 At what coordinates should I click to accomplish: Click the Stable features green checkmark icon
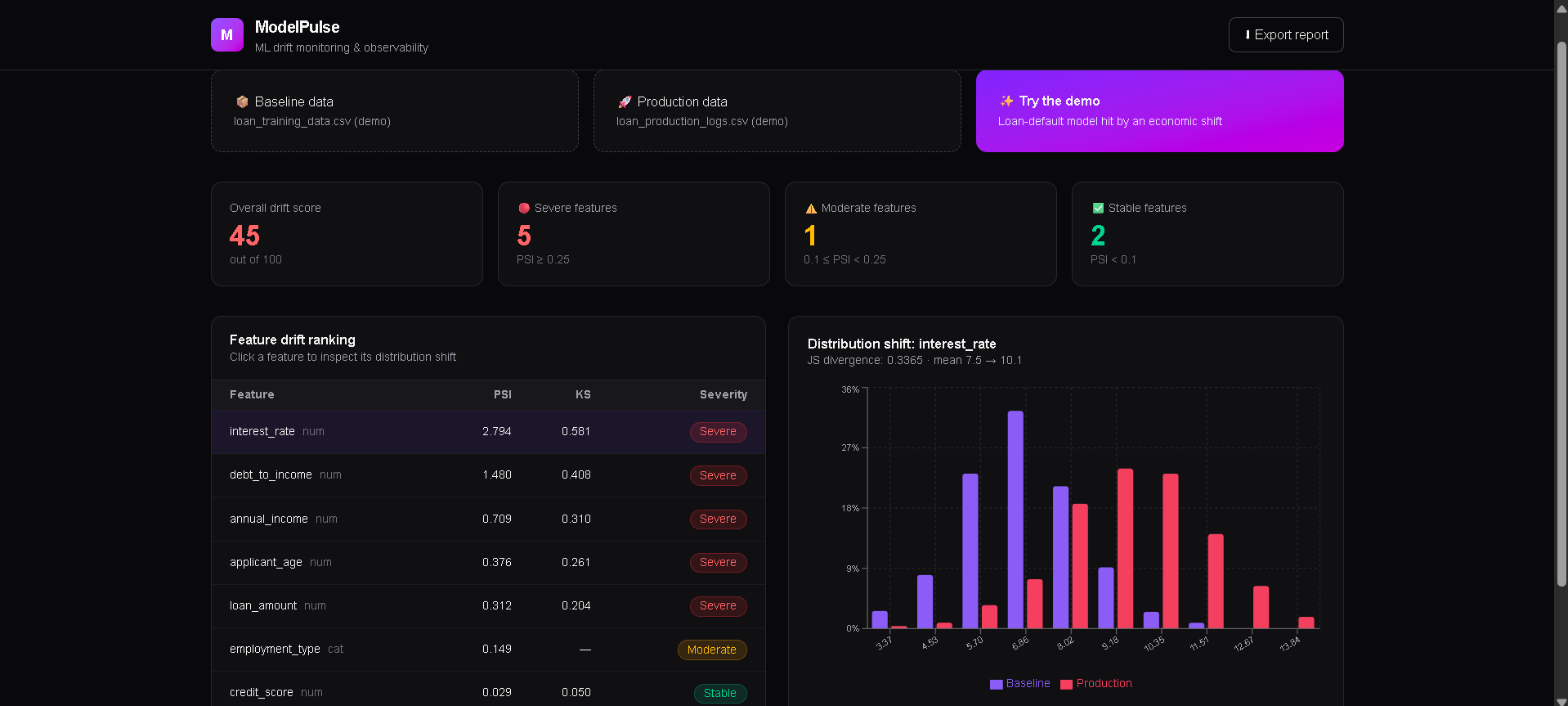(x=1098, y=208)
